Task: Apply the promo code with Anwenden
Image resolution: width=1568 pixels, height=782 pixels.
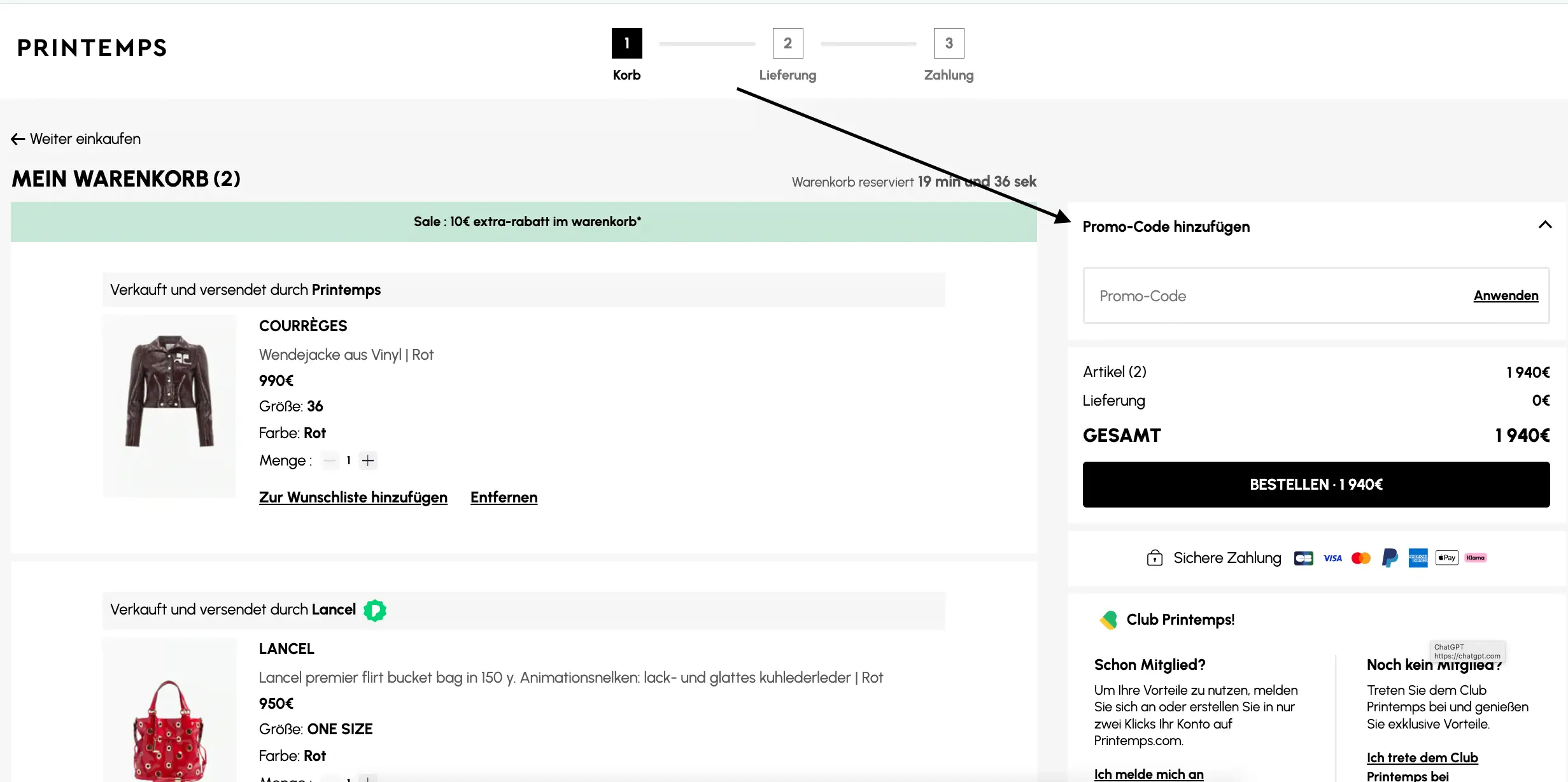Action: click(x=1506, y=295)
